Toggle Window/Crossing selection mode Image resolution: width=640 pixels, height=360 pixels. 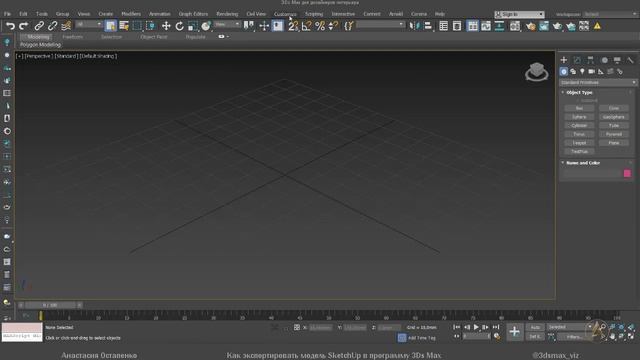tap(151, 26)
